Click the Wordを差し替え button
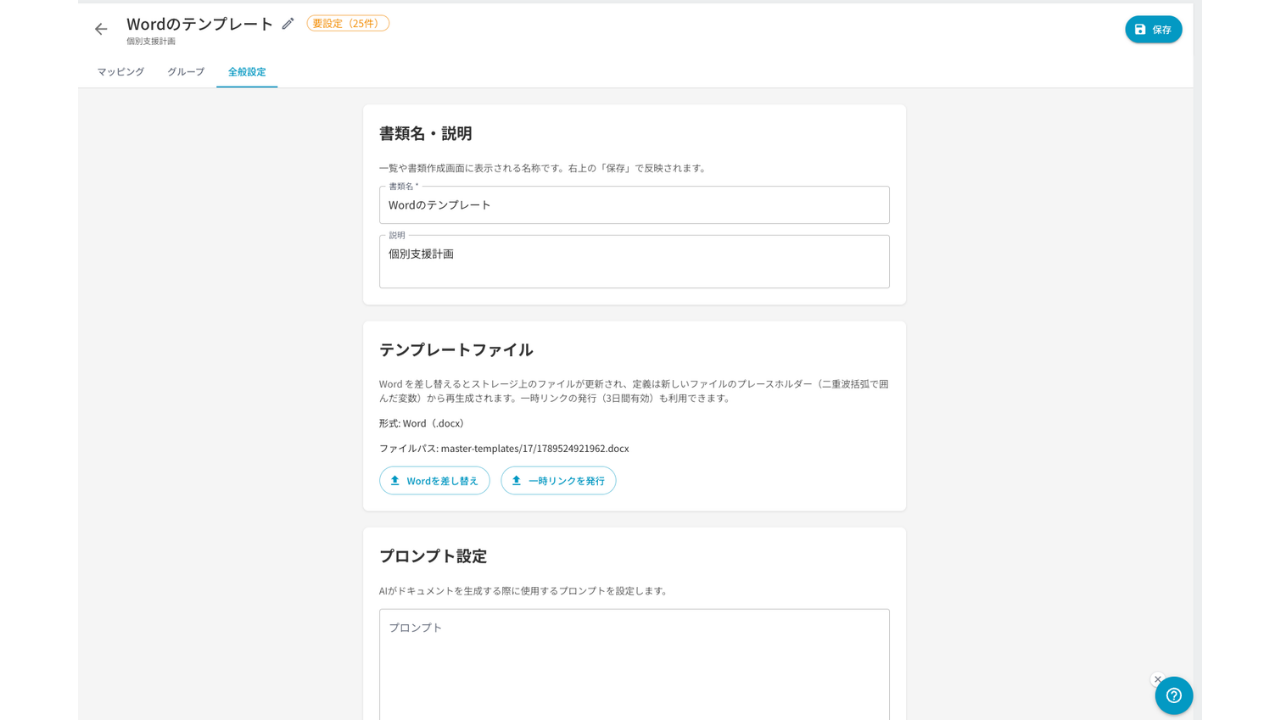Image resolution: width=1280 pixels, height=720 pixels. [x=434, y=481]
